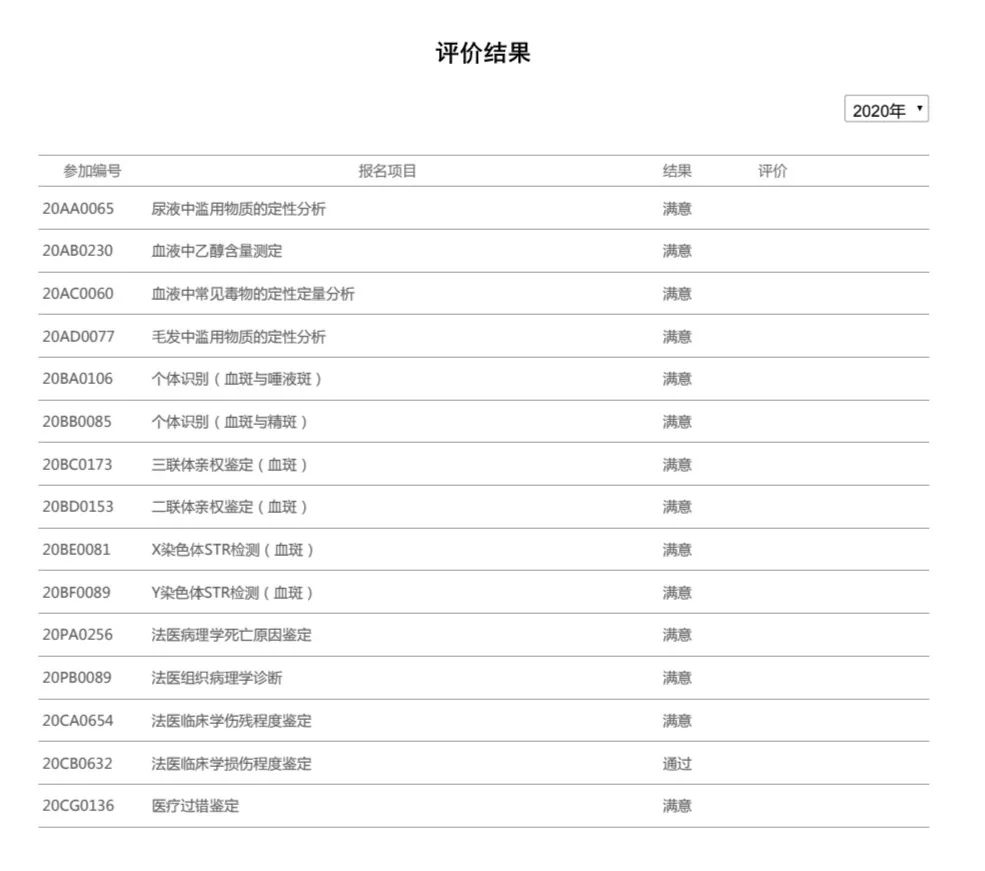The image size is (985, 871).
Task: Click the 满意 result for 20BA0106
Action: (x=677, y=379)
